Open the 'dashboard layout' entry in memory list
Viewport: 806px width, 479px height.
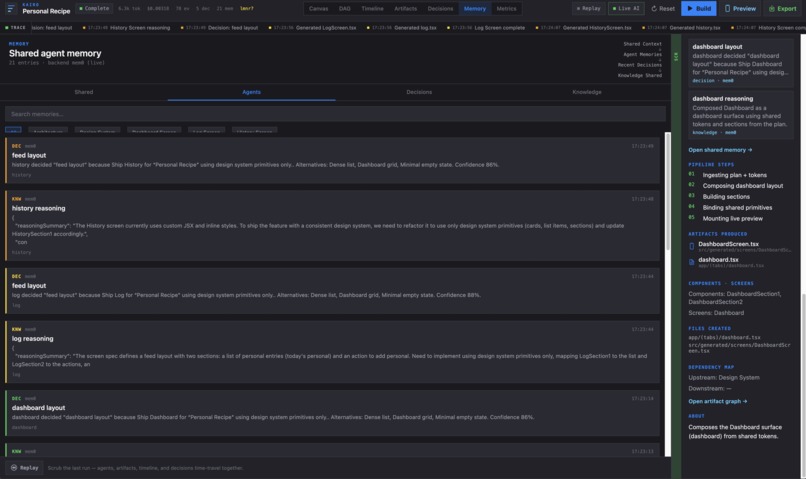click(333, 413)
